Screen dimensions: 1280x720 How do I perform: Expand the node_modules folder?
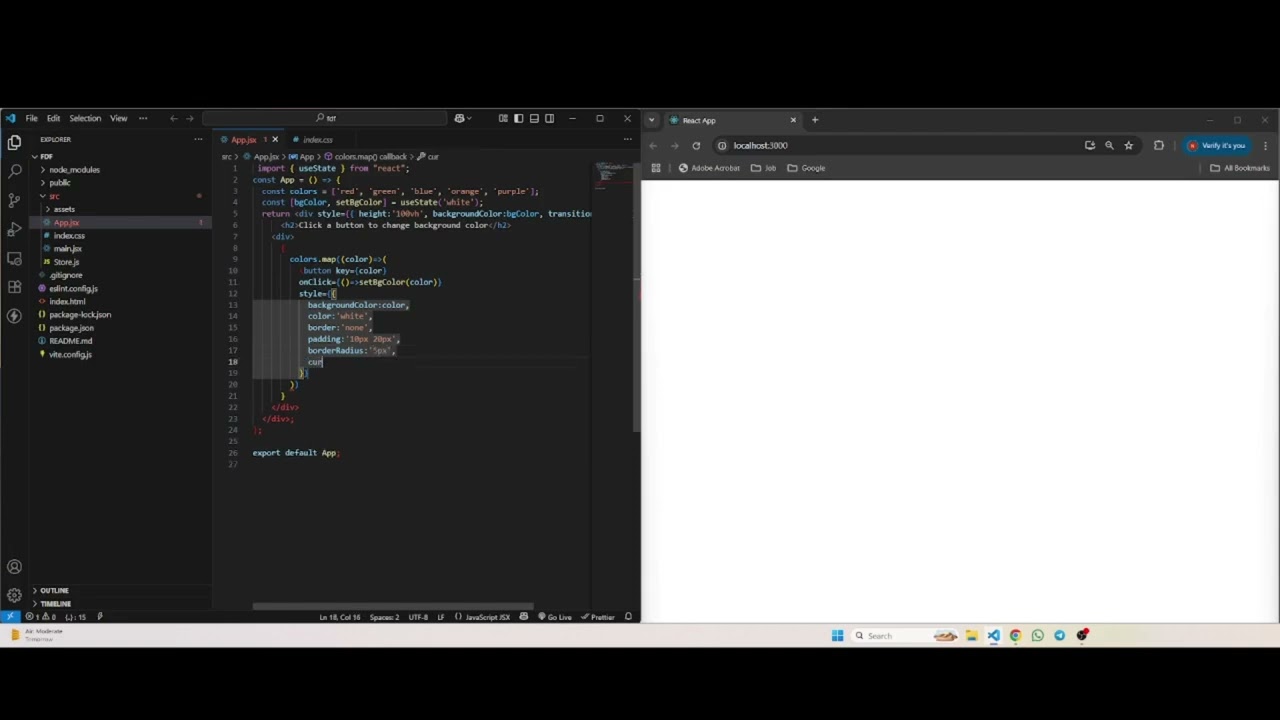tap(74, 170)
